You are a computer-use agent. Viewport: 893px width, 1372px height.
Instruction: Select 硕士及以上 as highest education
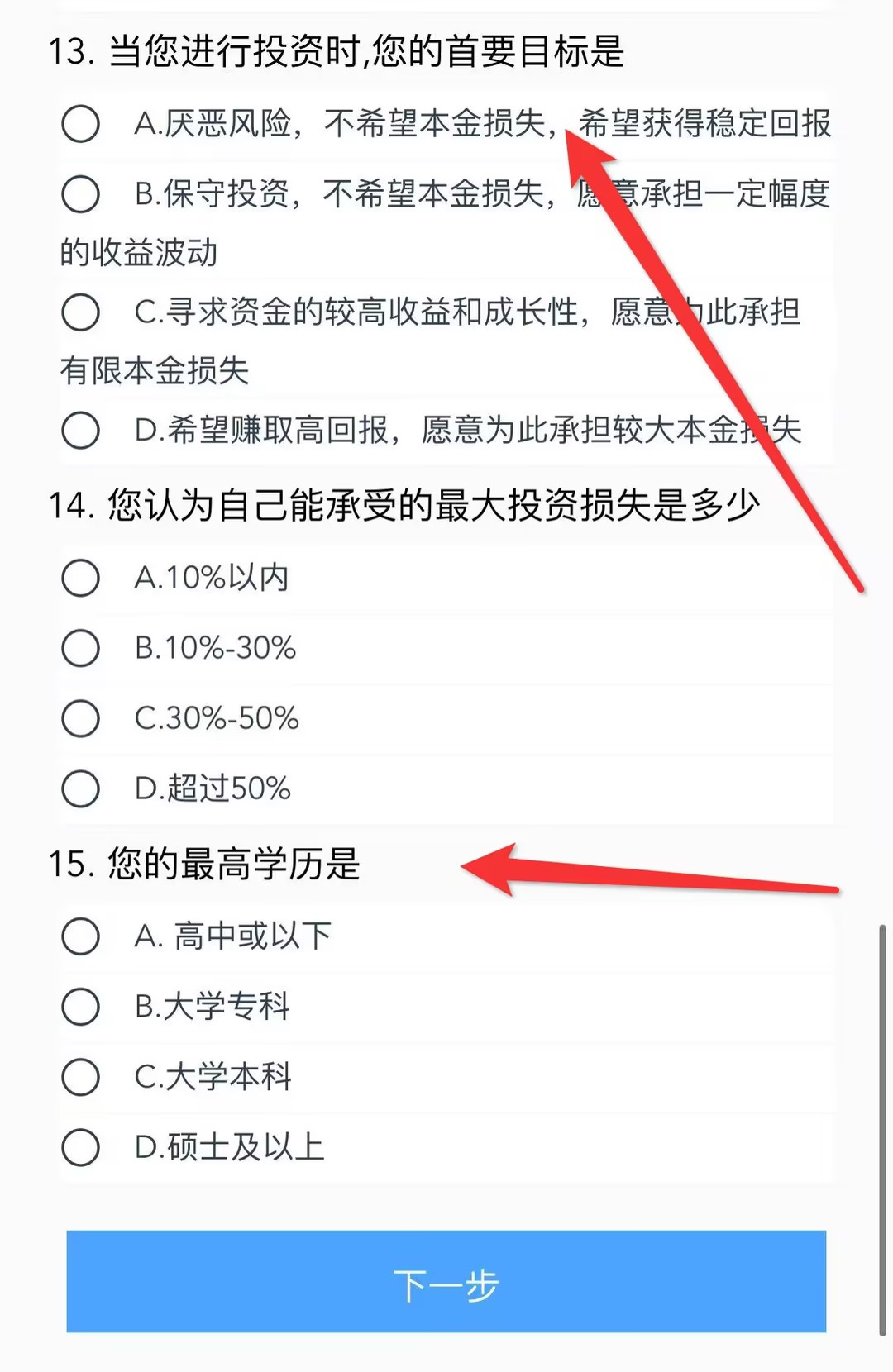click(x=80, y=1148)
